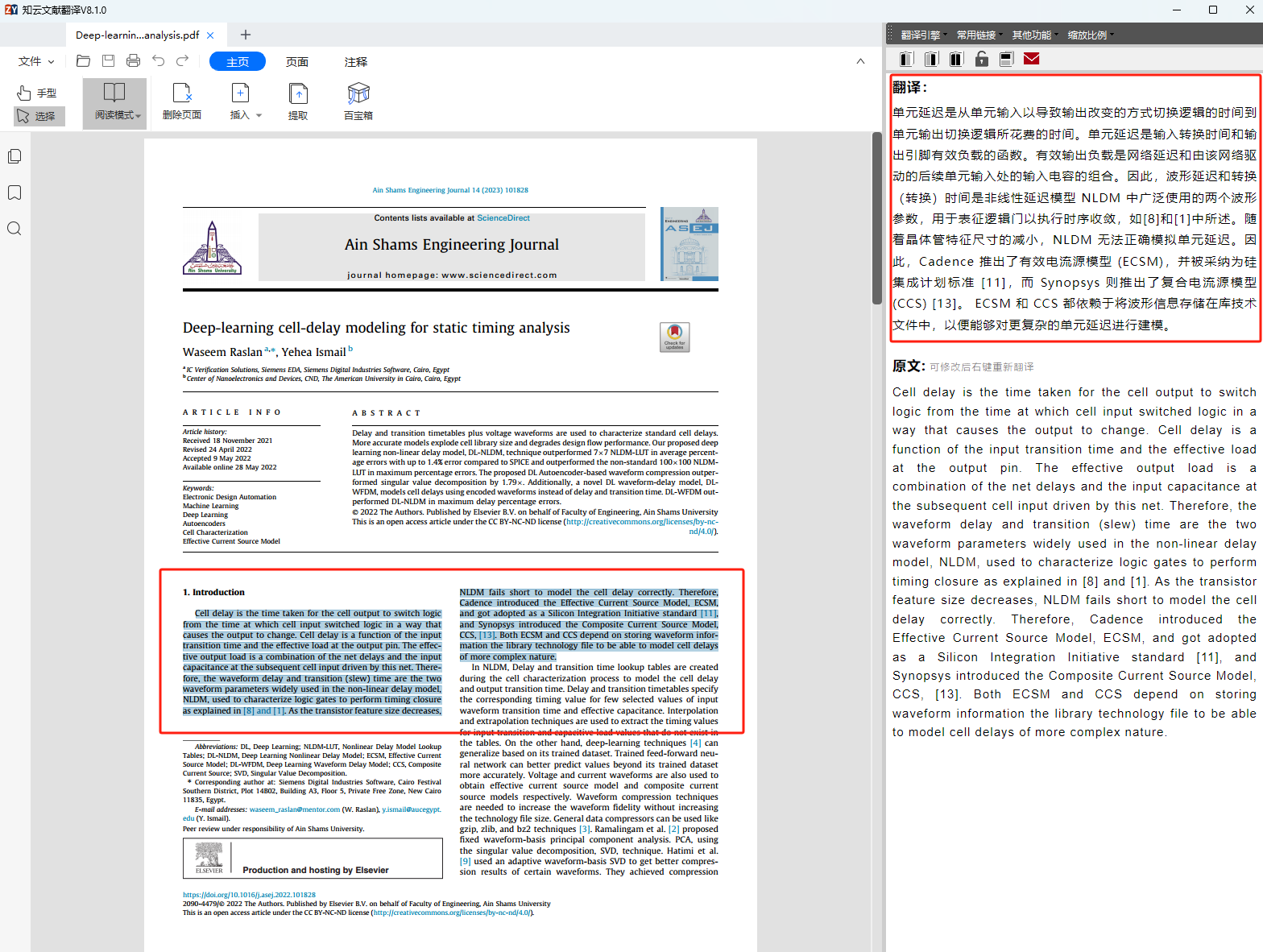This screenshot has width=1263, height=952.
Task: Select the Deep-learnin...analysis.pdf tab
Action: pyautogui.click(x=138, y=35)
